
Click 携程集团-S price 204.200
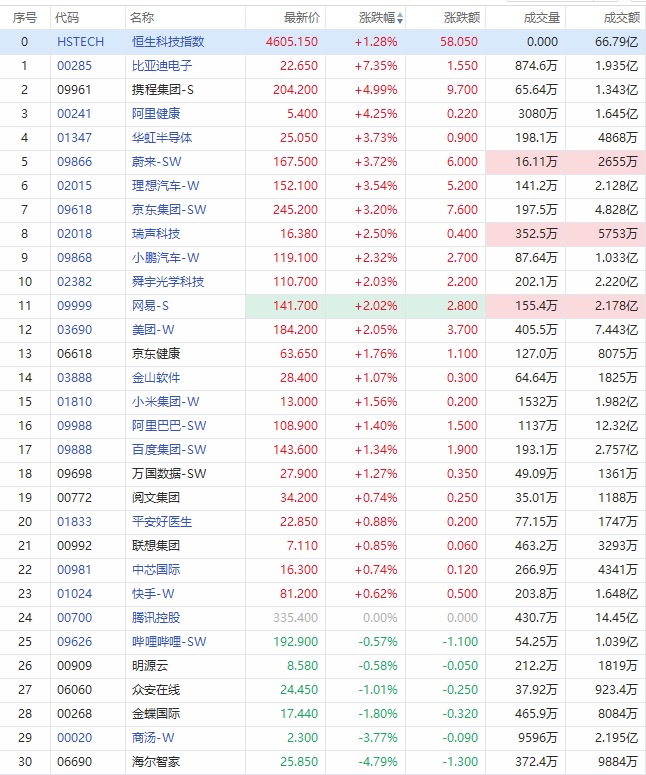point(296,90)
